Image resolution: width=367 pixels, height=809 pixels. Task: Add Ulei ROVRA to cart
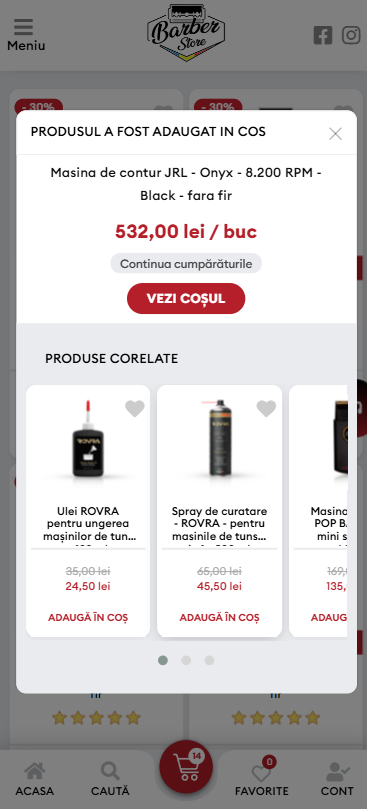pyautogui.click(x=88, y=618)
